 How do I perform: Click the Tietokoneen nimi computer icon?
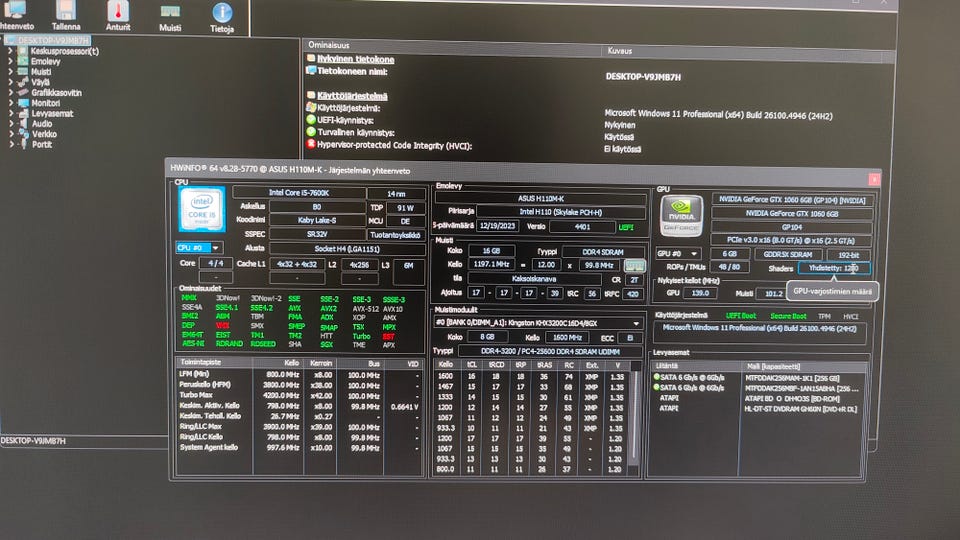coord(311,71)
